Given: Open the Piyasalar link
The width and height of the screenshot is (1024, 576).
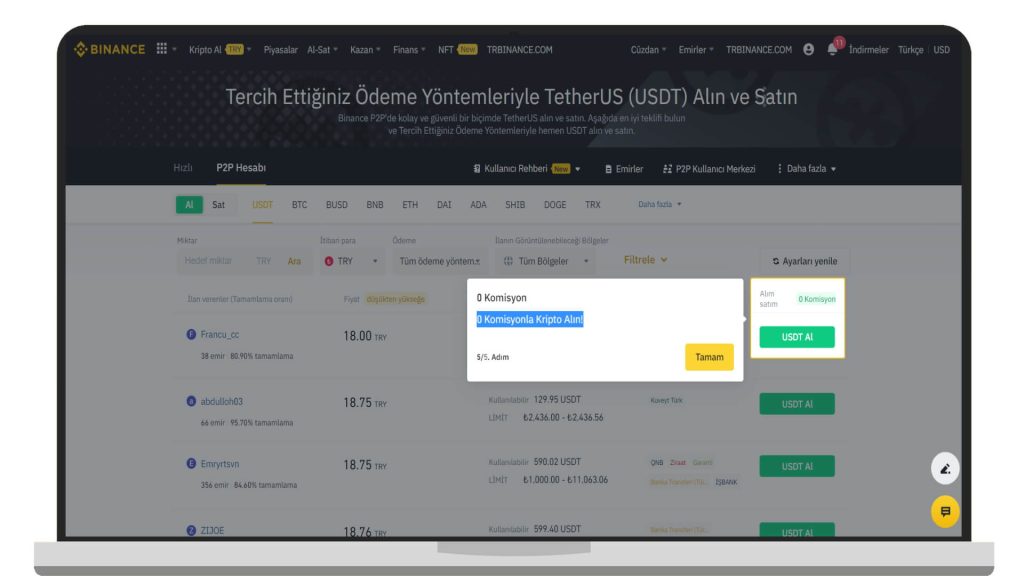Looking at the screenshot, I should coord(281,50).
